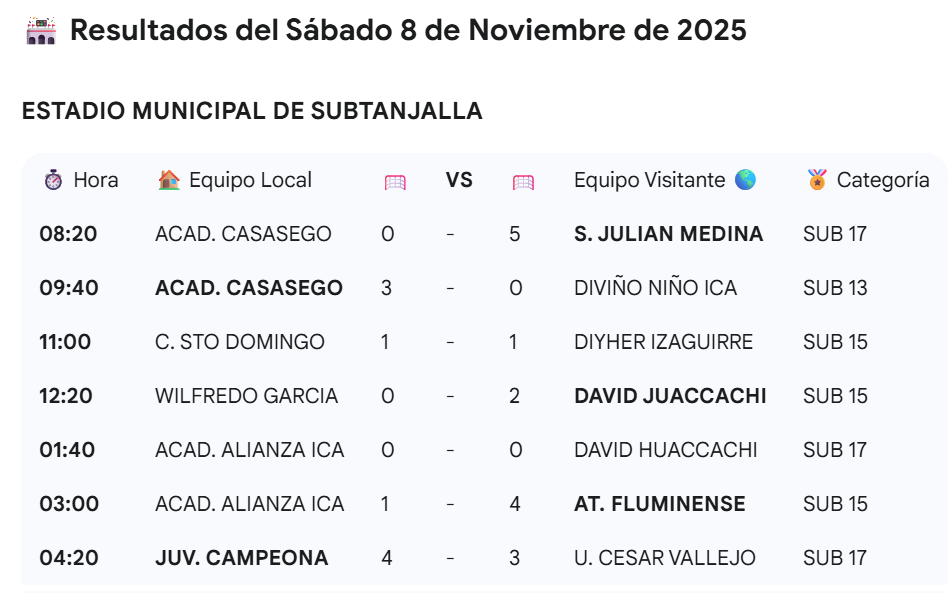Click the ESTADIO MUNICIPAL DE SUBTANJALLA heading

[x=253, y=111]
